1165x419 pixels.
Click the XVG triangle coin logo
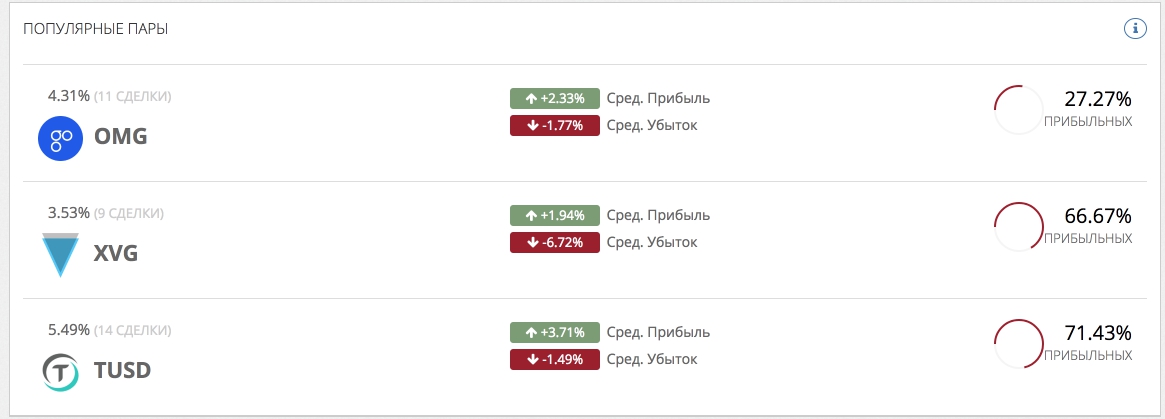(60, 254)
